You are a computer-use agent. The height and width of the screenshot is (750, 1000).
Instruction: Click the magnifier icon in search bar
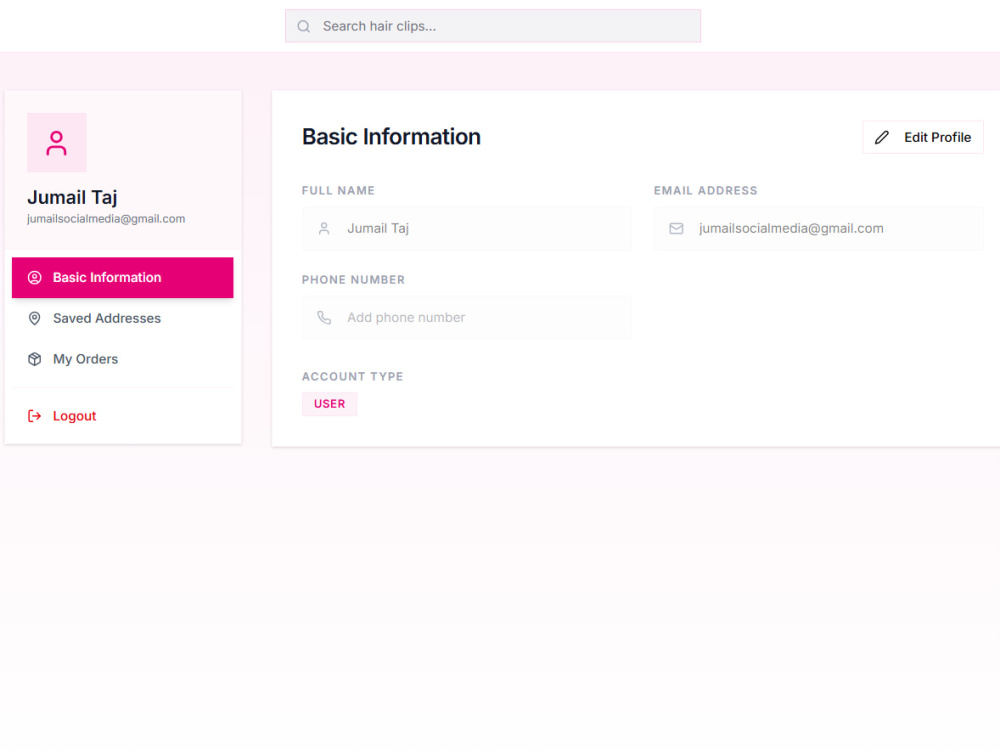(x=304, y=26)
